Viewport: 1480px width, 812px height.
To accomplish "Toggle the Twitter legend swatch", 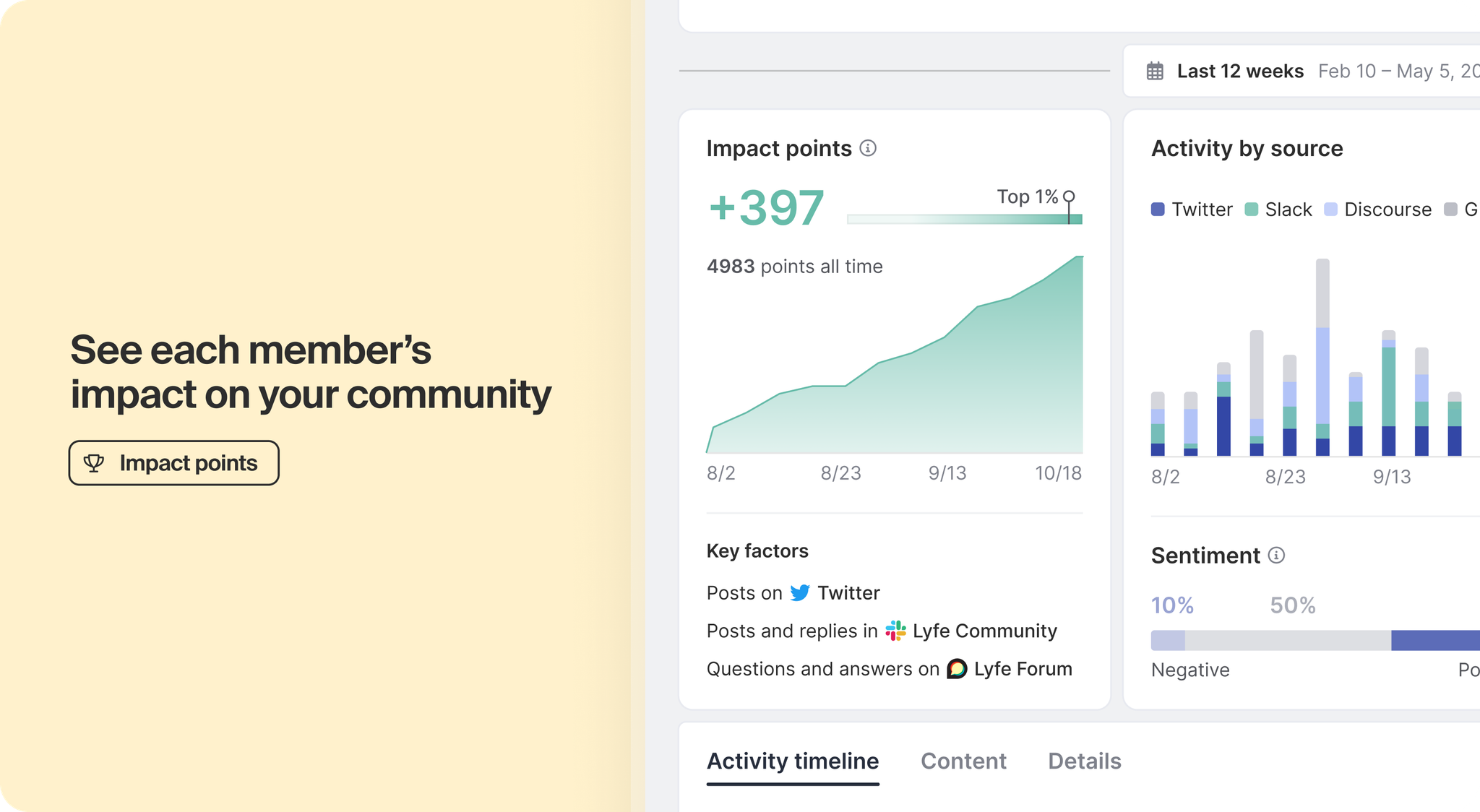I will [1158, 210].
